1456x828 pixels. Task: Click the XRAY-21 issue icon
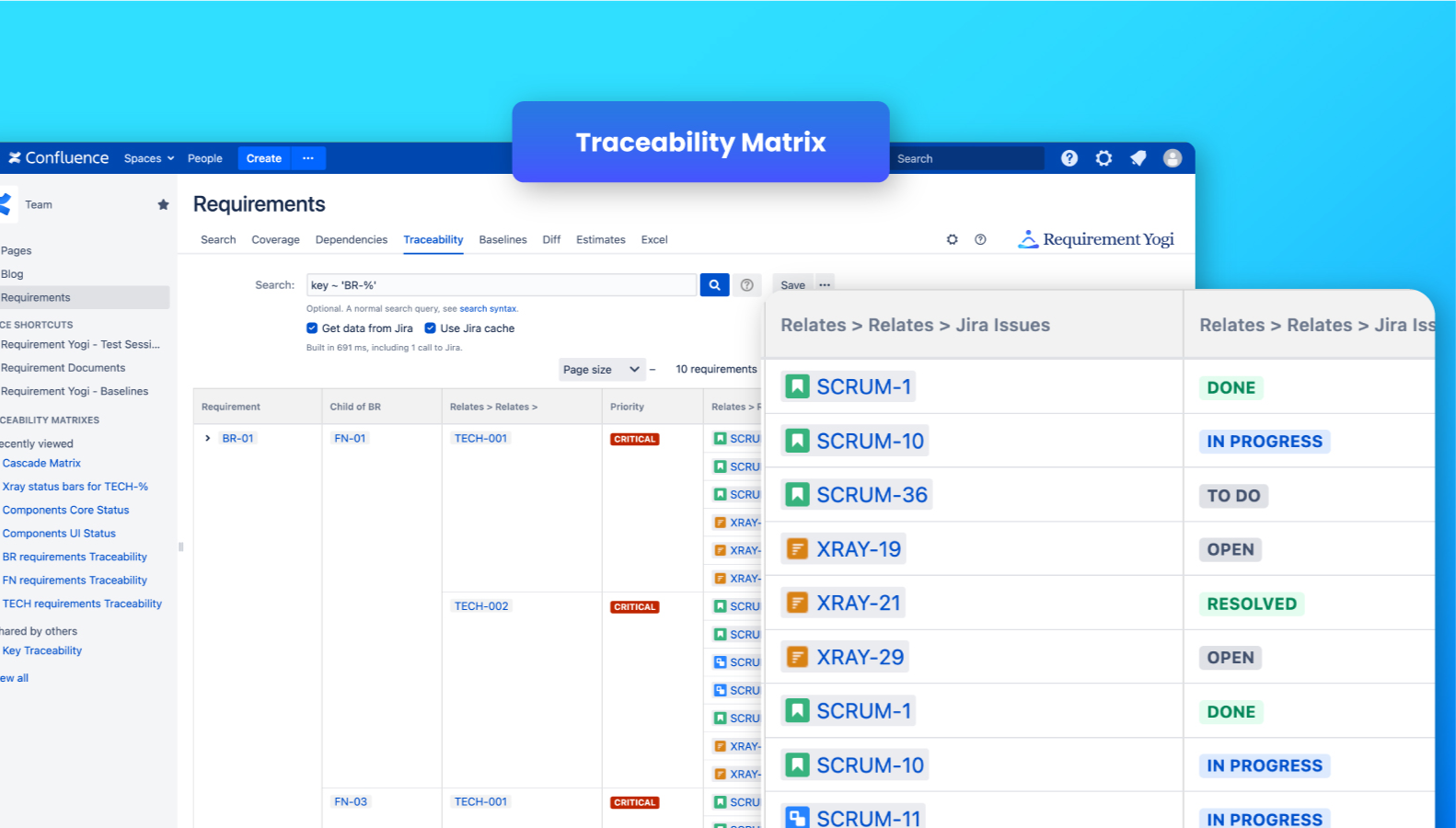click(x=797, y=603)
